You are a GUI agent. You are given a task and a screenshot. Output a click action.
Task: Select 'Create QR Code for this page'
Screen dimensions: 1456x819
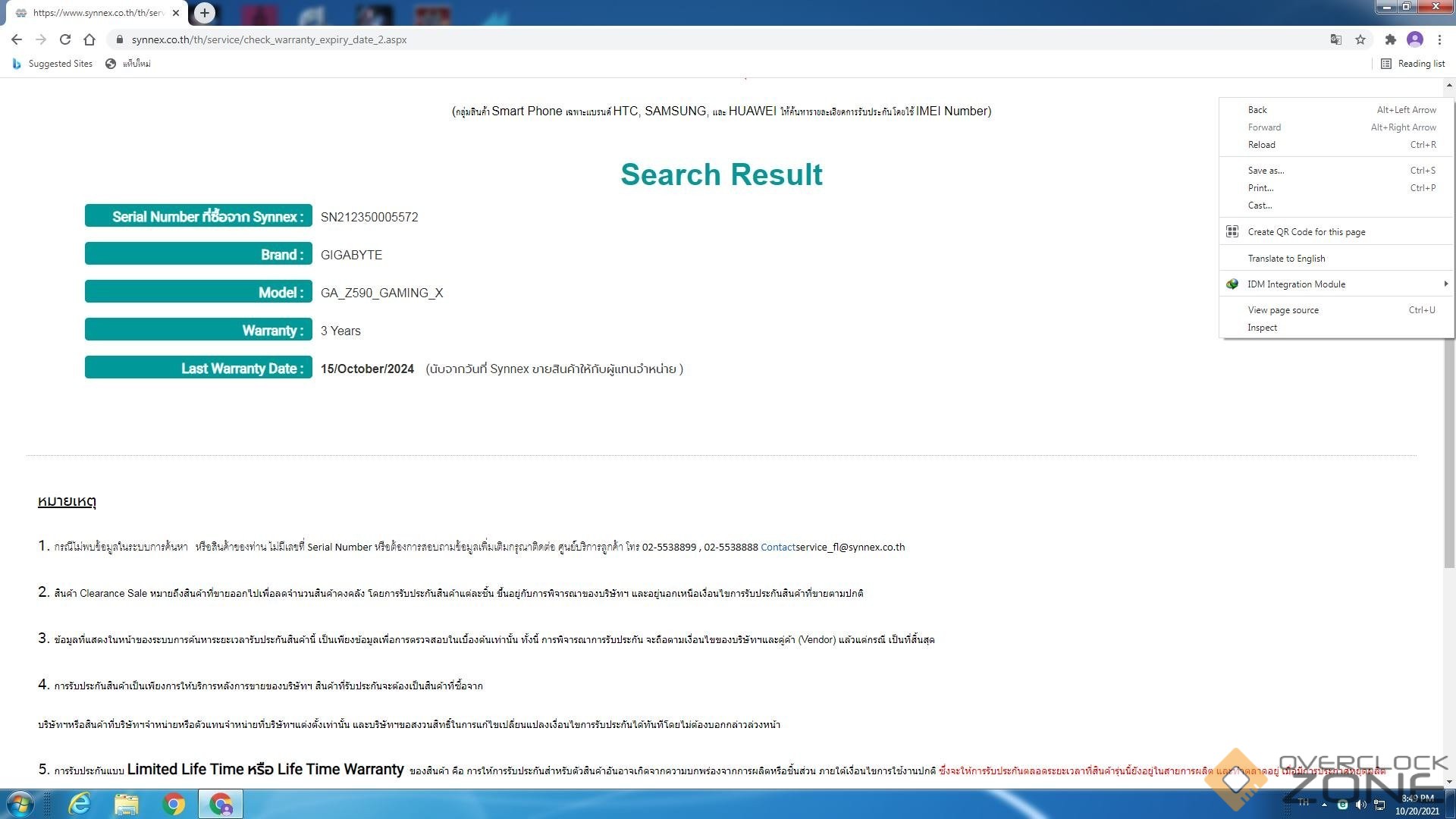click(1306, 232)
